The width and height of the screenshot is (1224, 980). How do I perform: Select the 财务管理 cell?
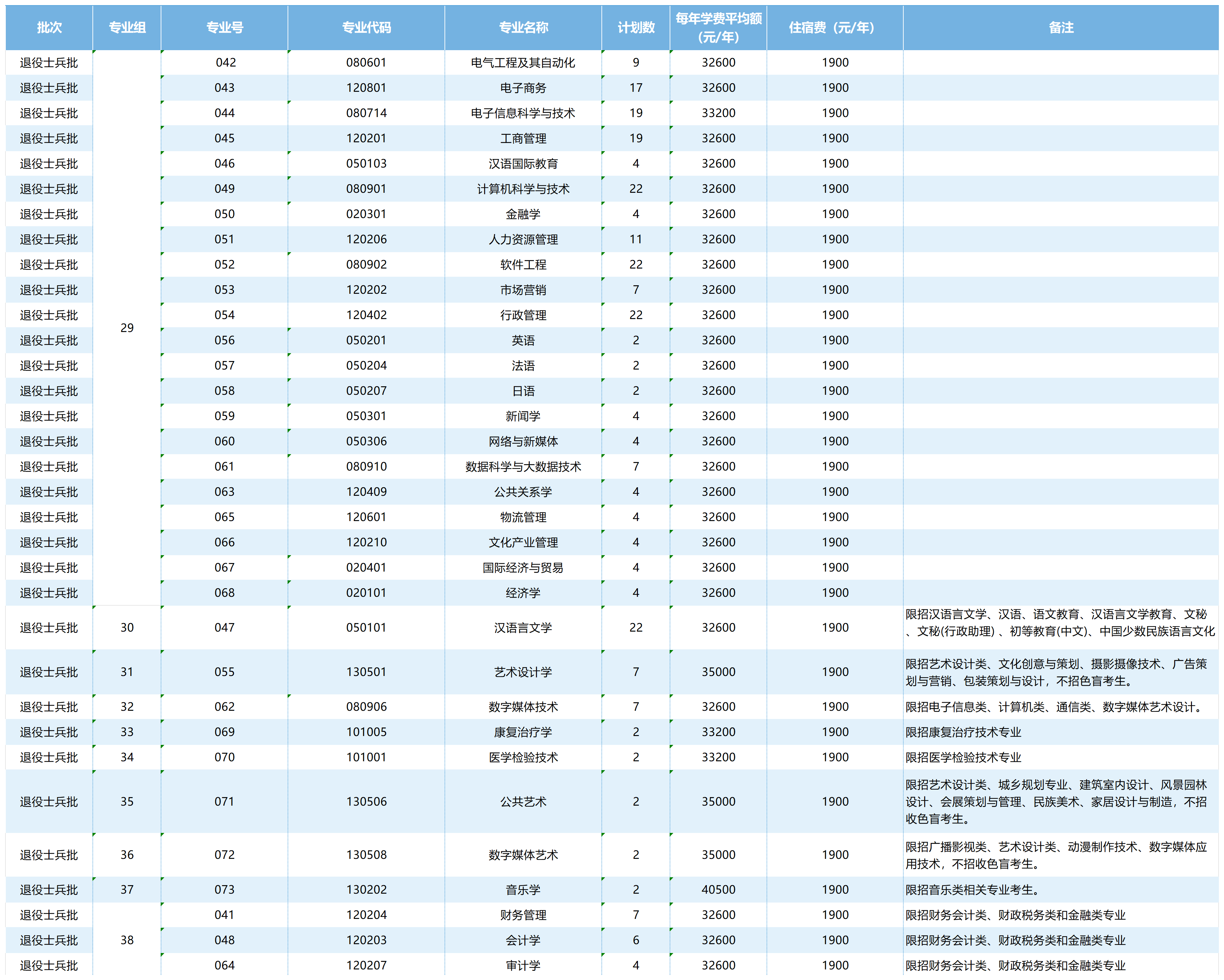pyautogui.click(x=523, y=915)
